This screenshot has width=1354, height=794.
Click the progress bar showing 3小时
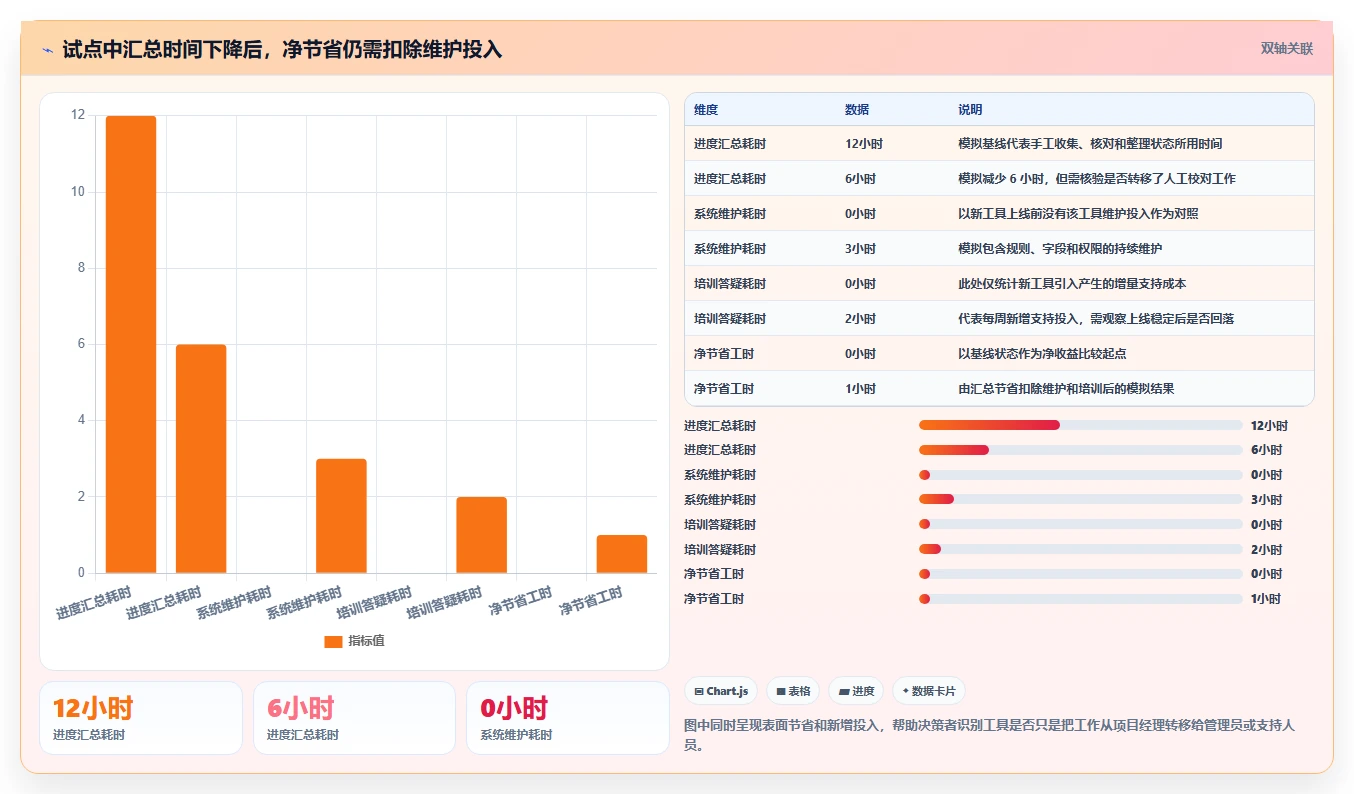point(1081,500)
